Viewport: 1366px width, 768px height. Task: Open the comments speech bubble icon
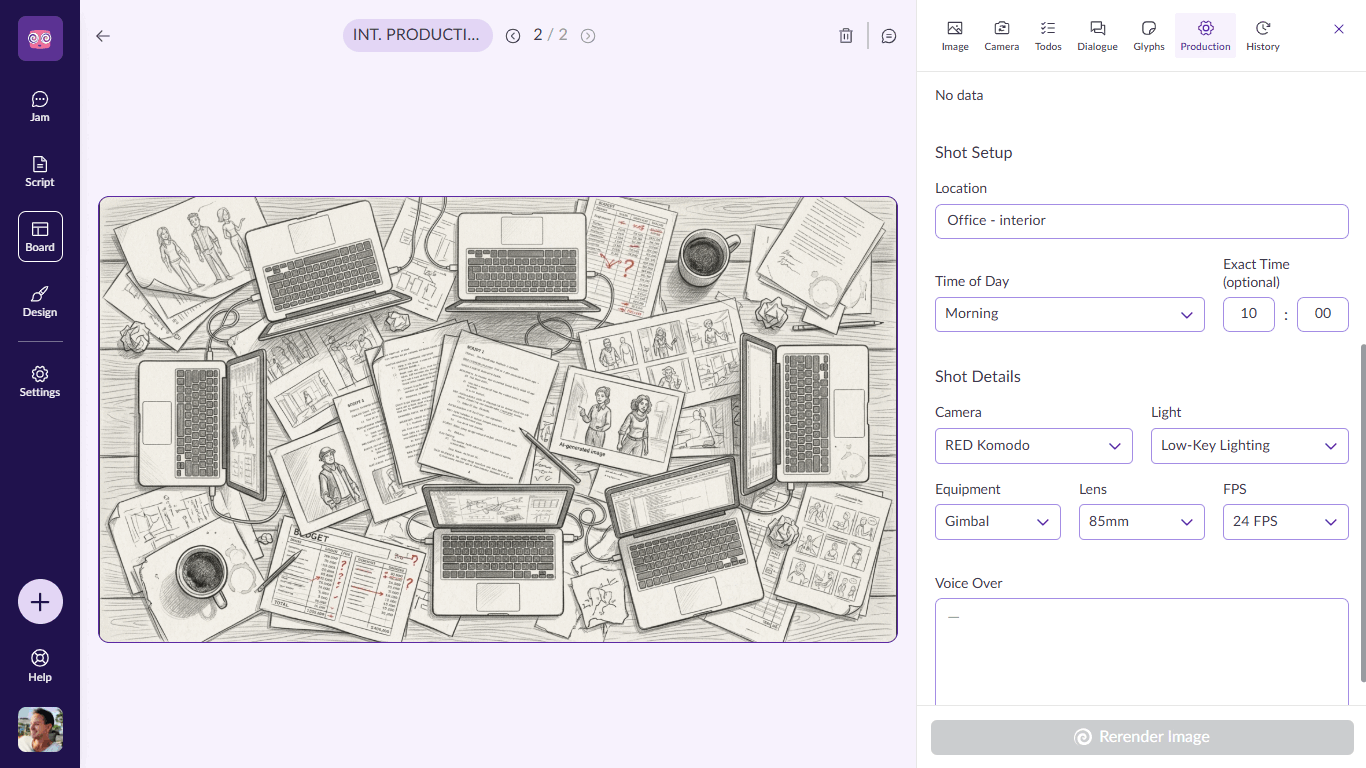click(889, 36)
